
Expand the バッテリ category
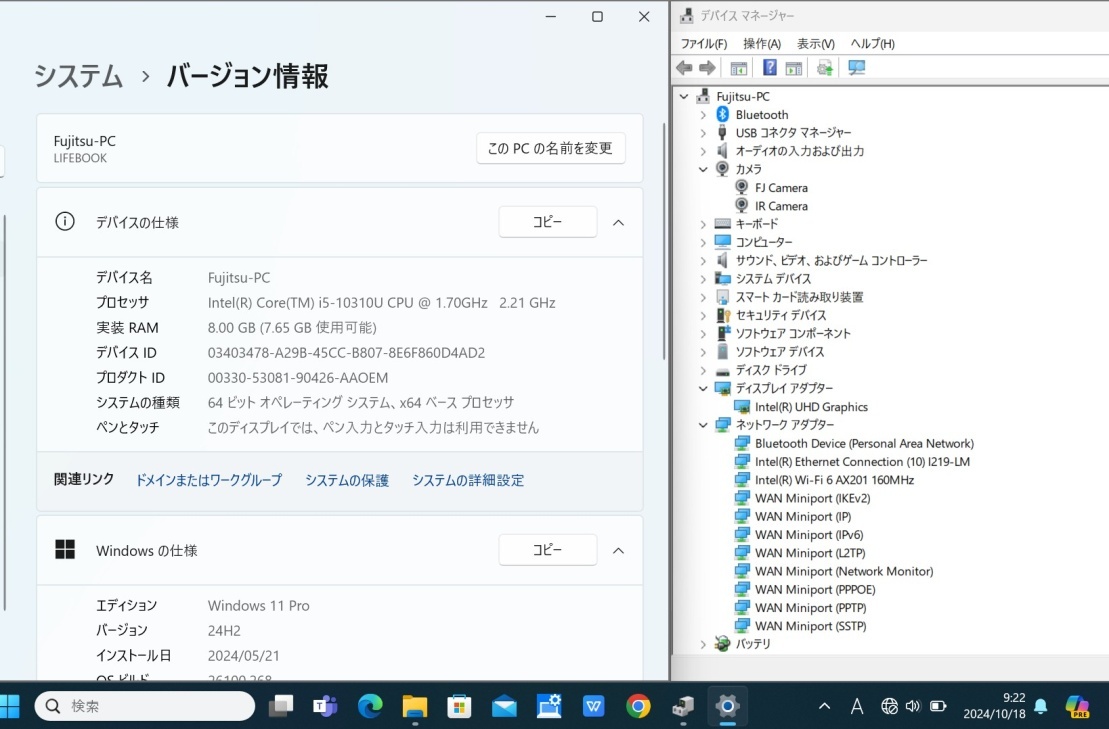[703, 644]
